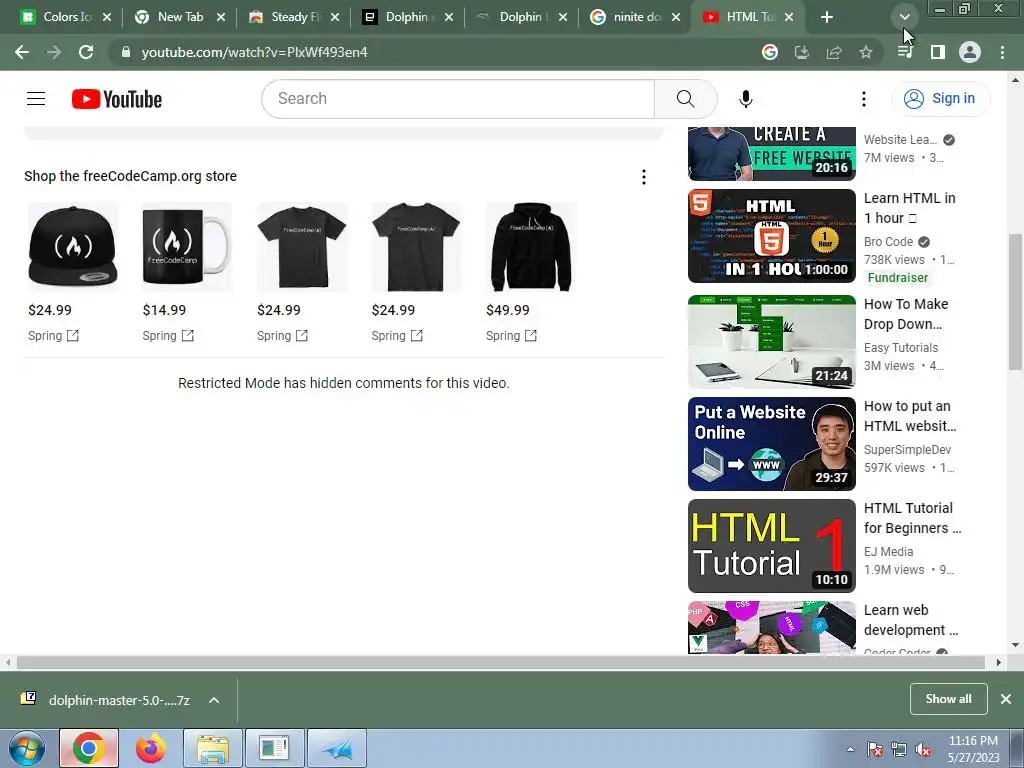Click the Easy Tutorials channel name
The height and width of the screenshot is (768, 1024).
(901, 347)
